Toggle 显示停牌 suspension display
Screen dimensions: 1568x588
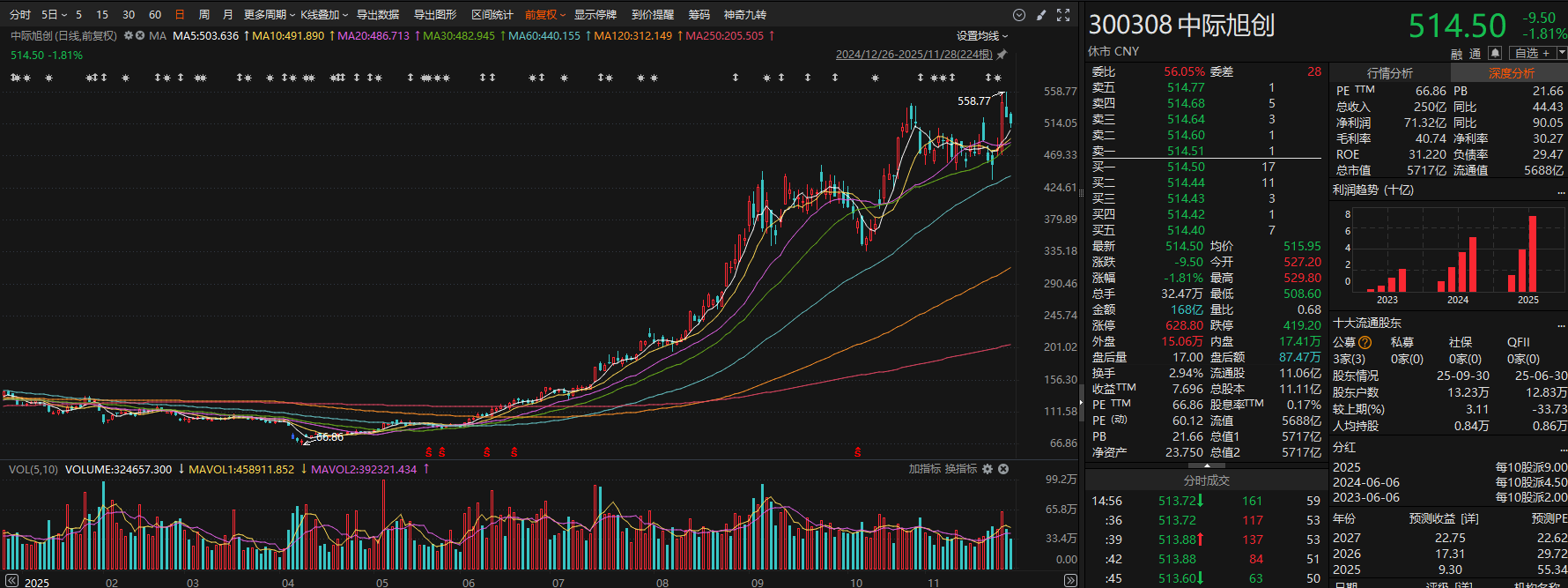(595, 15)
